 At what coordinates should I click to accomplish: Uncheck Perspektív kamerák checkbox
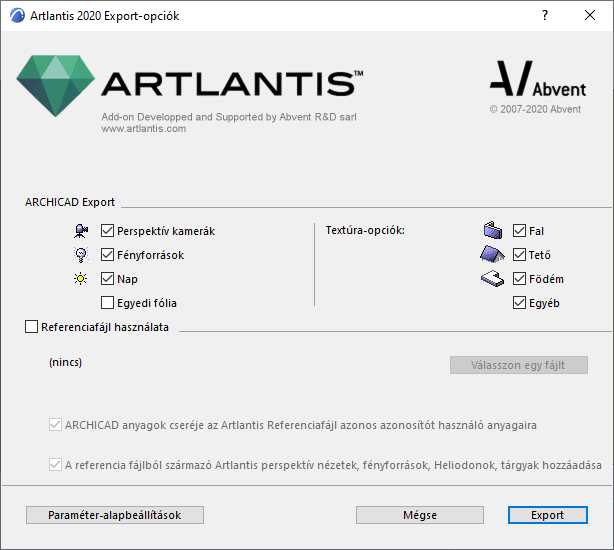(x=107, y=231)
